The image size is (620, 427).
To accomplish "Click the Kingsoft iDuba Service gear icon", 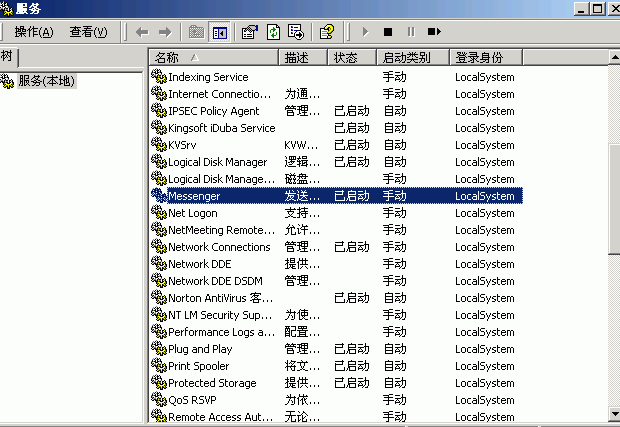I will pos(159,127).
